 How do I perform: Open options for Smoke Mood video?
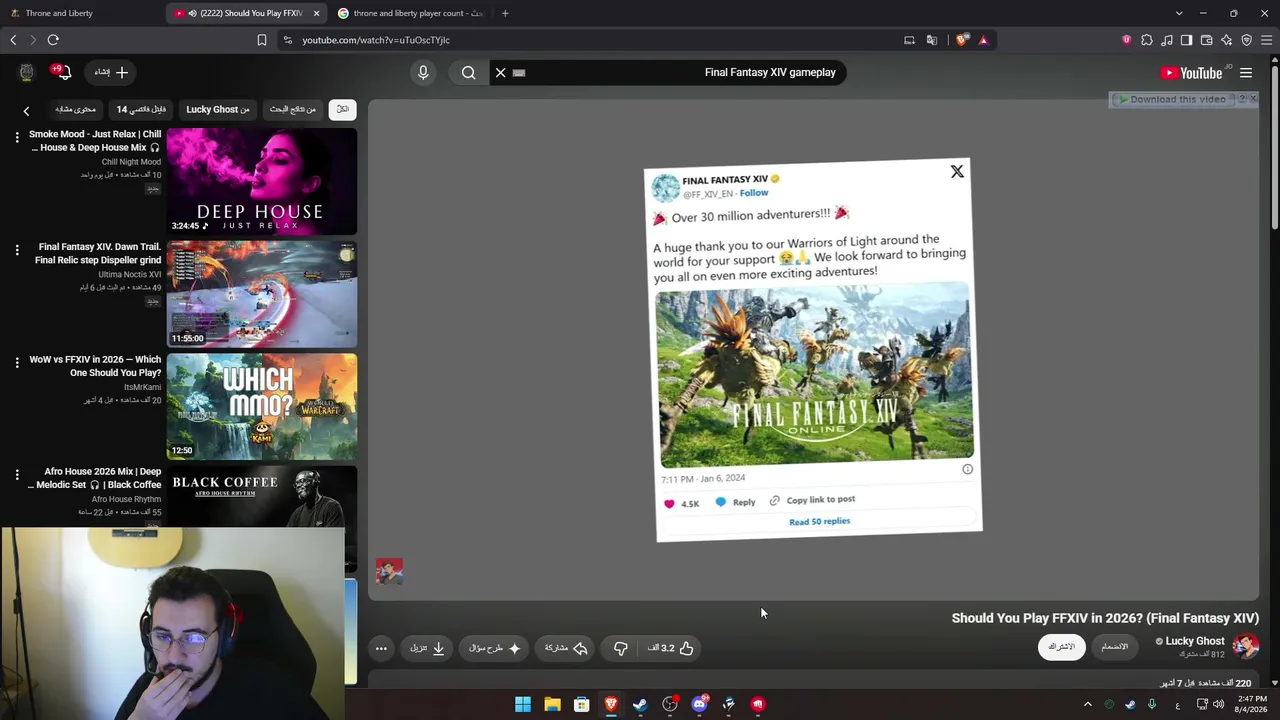point(17,137)
